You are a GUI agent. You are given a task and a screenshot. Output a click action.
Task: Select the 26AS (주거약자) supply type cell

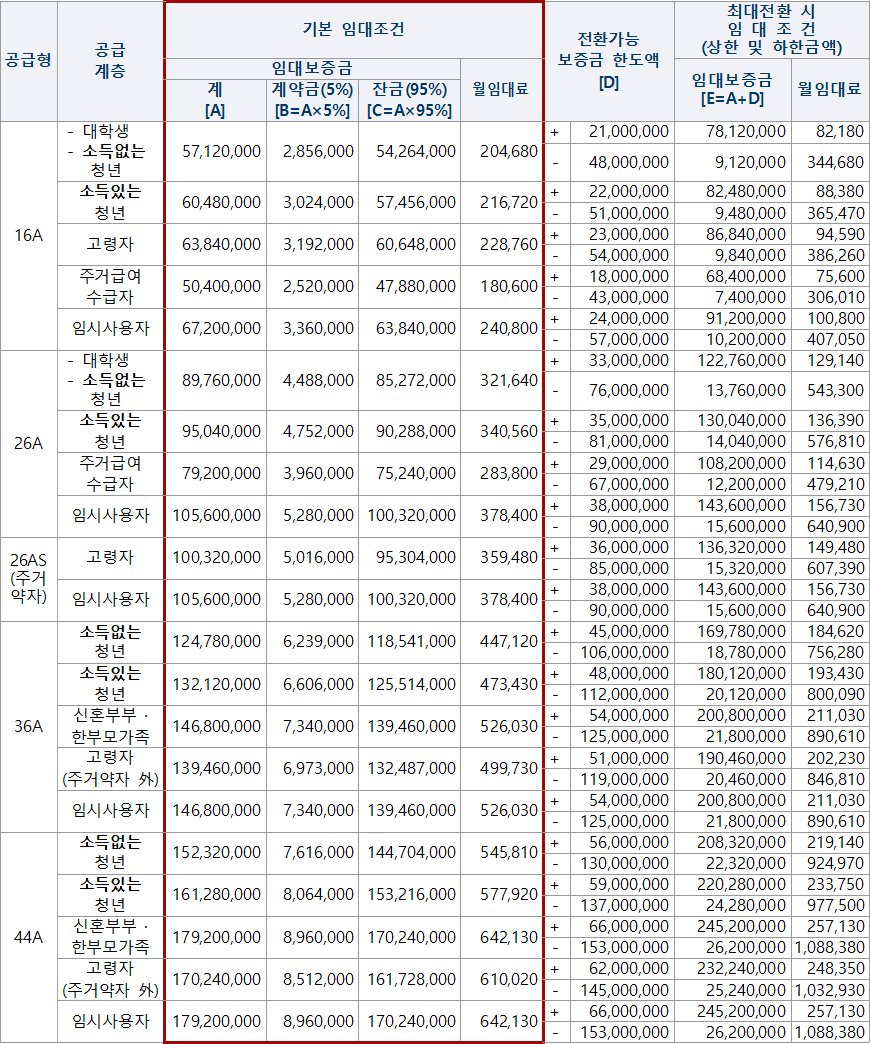[x=29, y=579]
